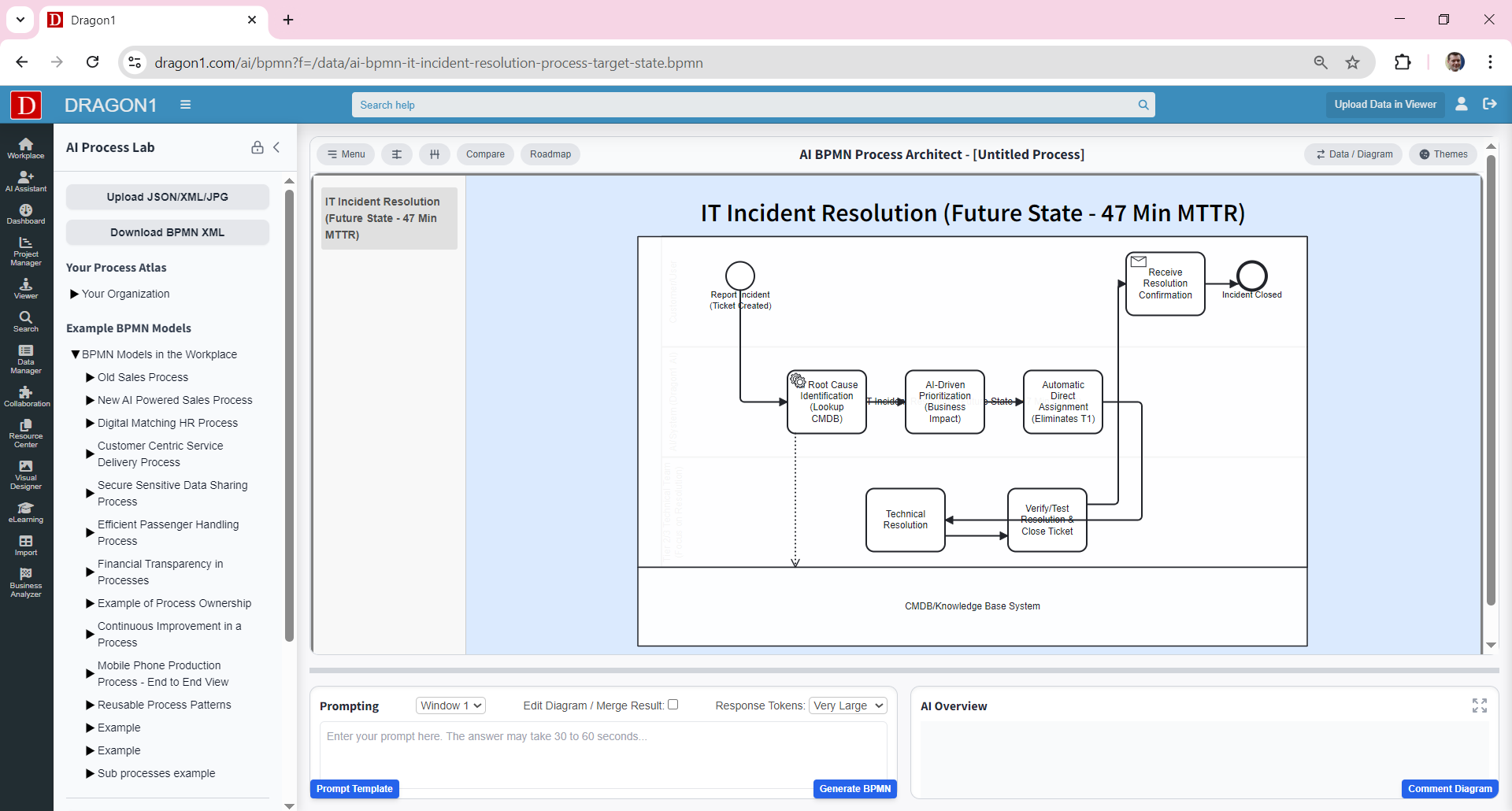Screen dimensions: 1512x811
Task: Open the Workplace sidebar icon
Action: (x=25, y=147)
